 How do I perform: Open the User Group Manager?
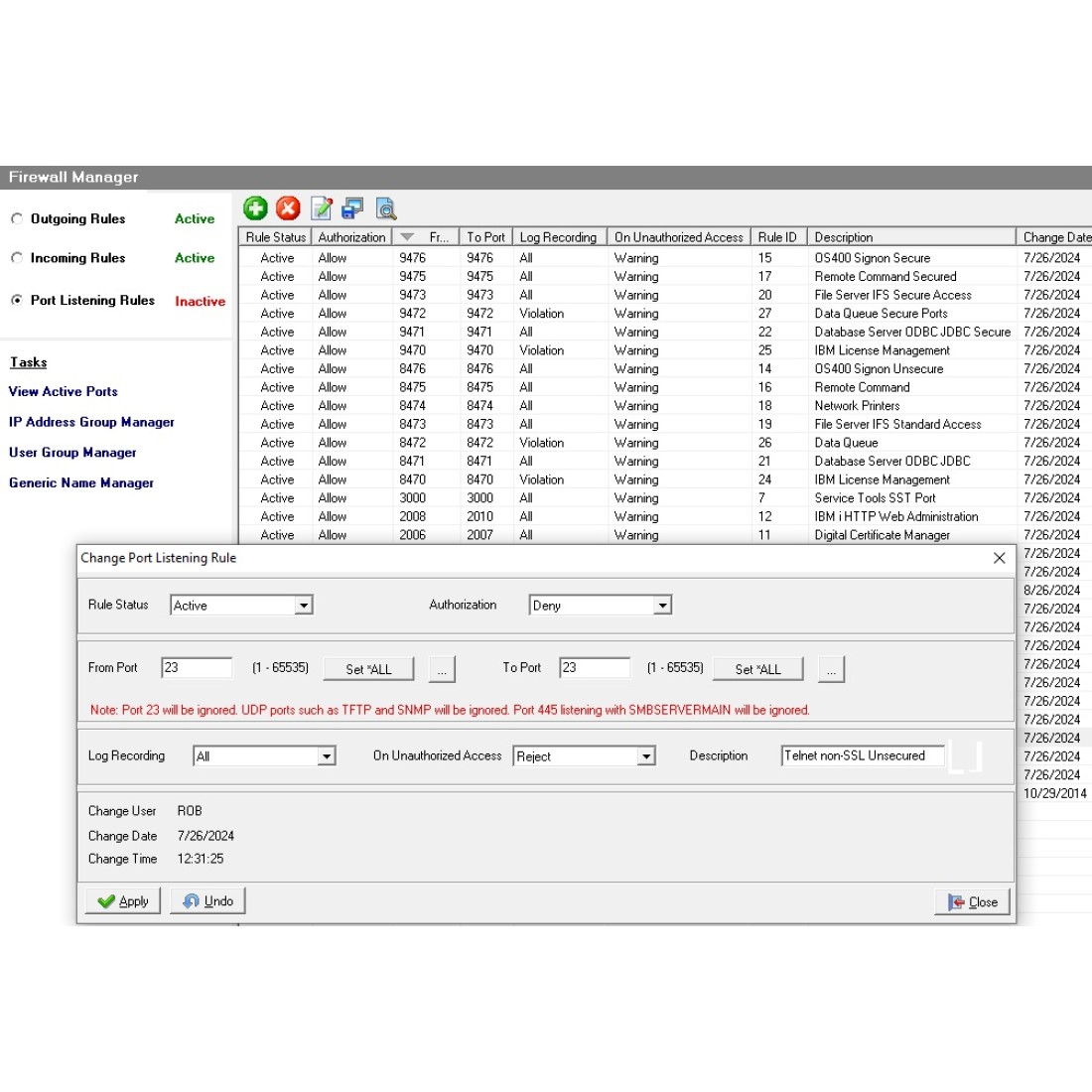click(71, 452)
